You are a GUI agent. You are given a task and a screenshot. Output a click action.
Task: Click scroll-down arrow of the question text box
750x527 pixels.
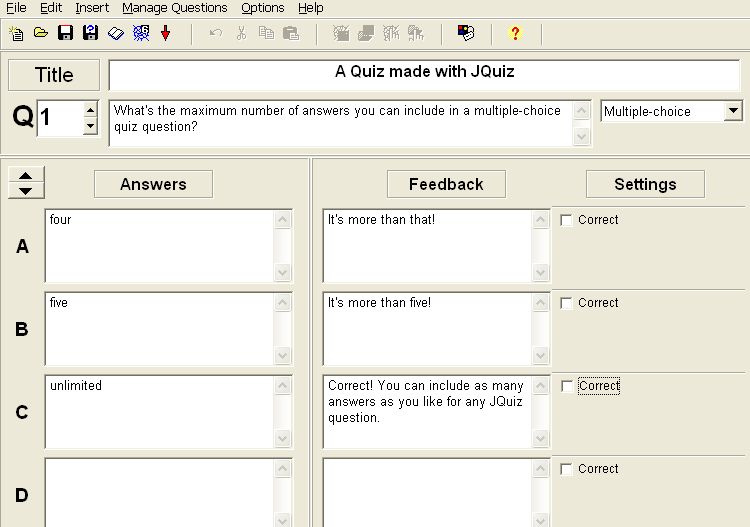pyautogui.click(x=582, y=136)
